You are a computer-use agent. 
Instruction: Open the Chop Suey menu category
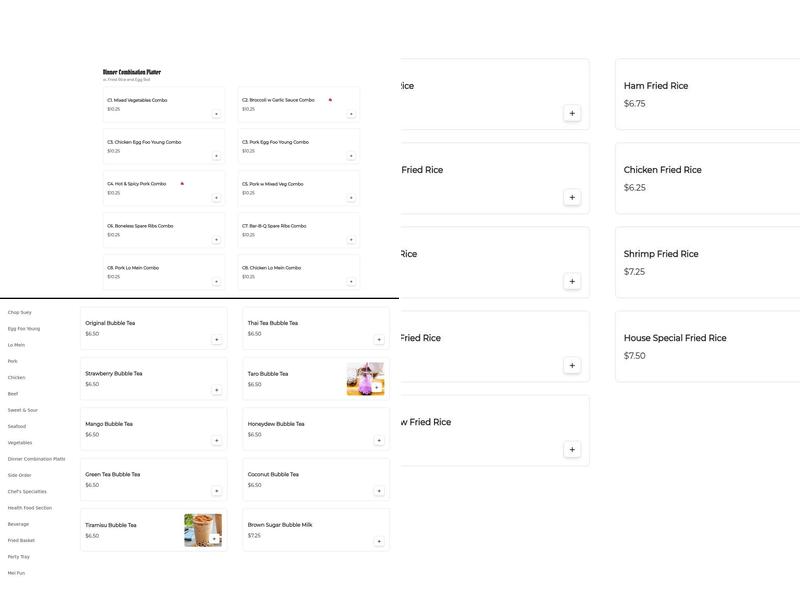pos(20,312)
